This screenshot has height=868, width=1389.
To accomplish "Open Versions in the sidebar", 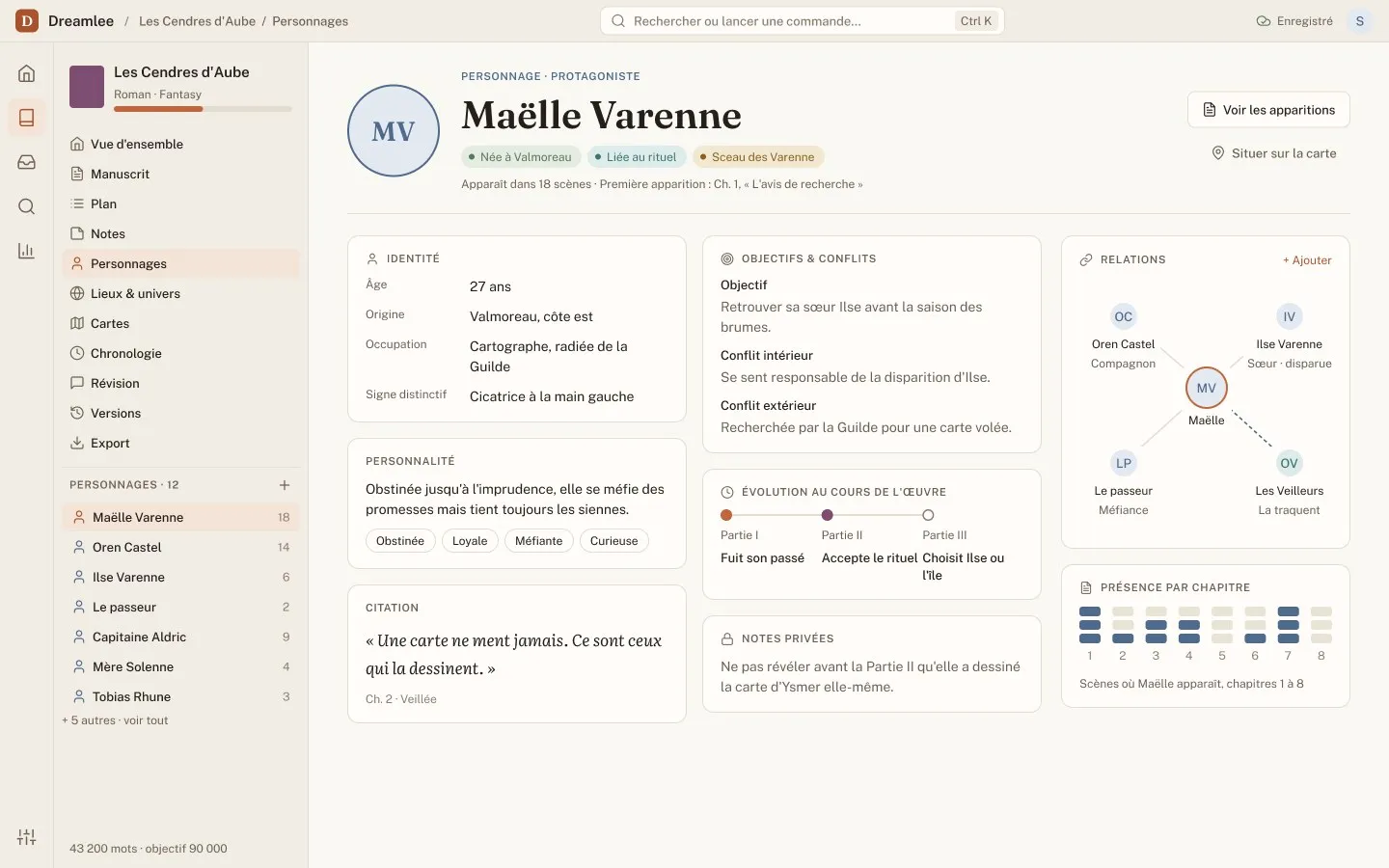I will click(181, 413).
